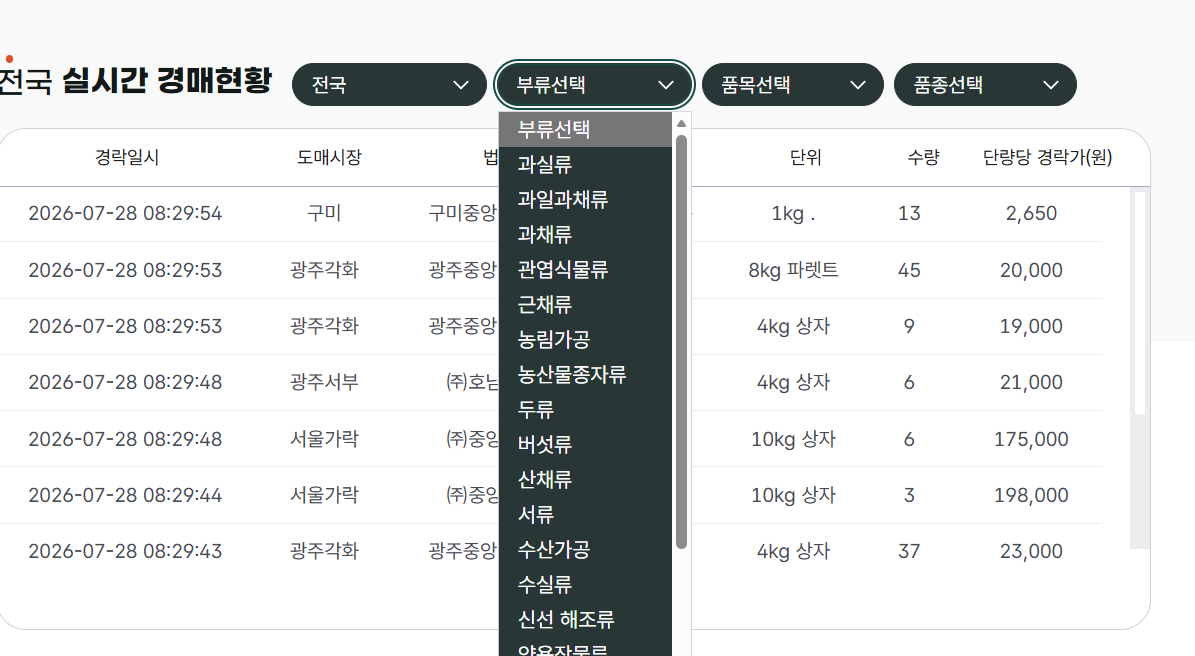Choose 관엽식물류 from the category list
The image size is (1195, 656).
(585, 270)
